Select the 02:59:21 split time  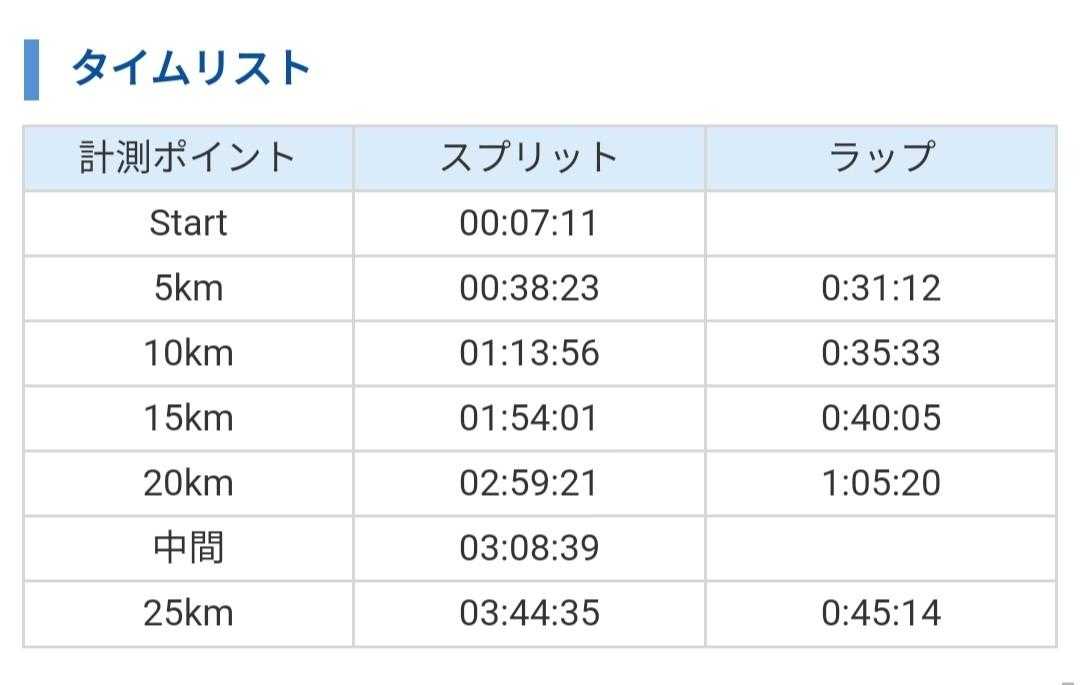click(529, 483)
